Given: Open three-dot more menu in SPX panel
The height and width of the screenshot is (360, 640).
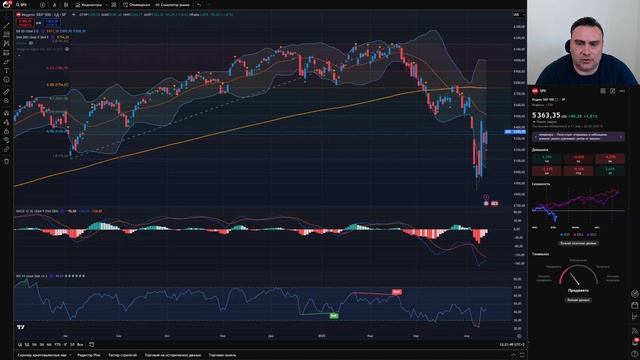Looking at the screenshot, I should 622,91.
